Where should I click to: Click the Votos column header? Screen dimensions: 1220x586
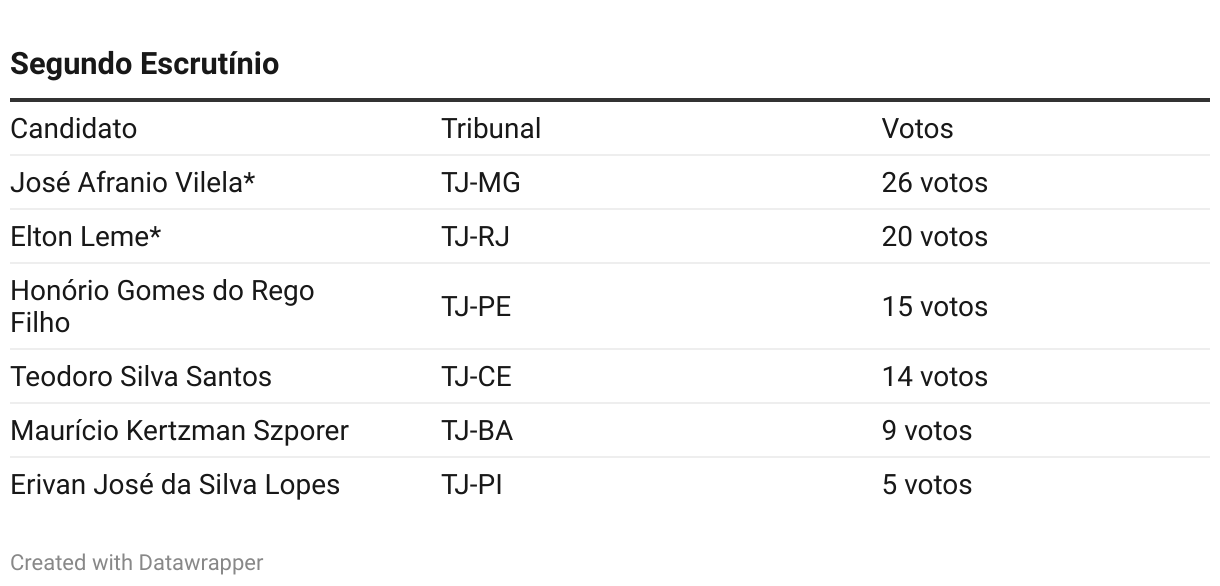point(917,129)
